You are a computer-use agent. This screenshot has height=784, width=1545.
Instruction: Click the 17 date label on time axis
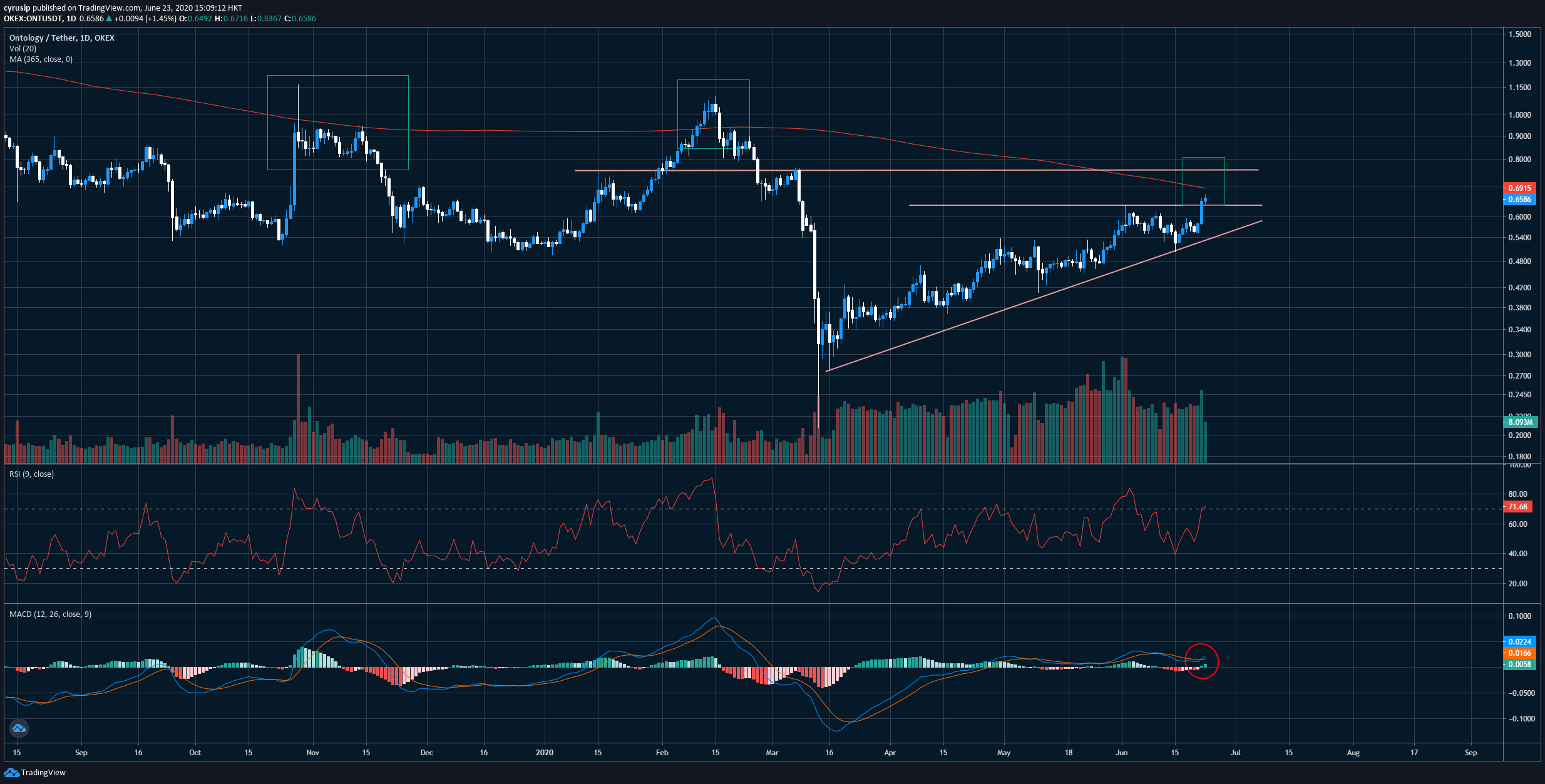tap(1414, 753)
